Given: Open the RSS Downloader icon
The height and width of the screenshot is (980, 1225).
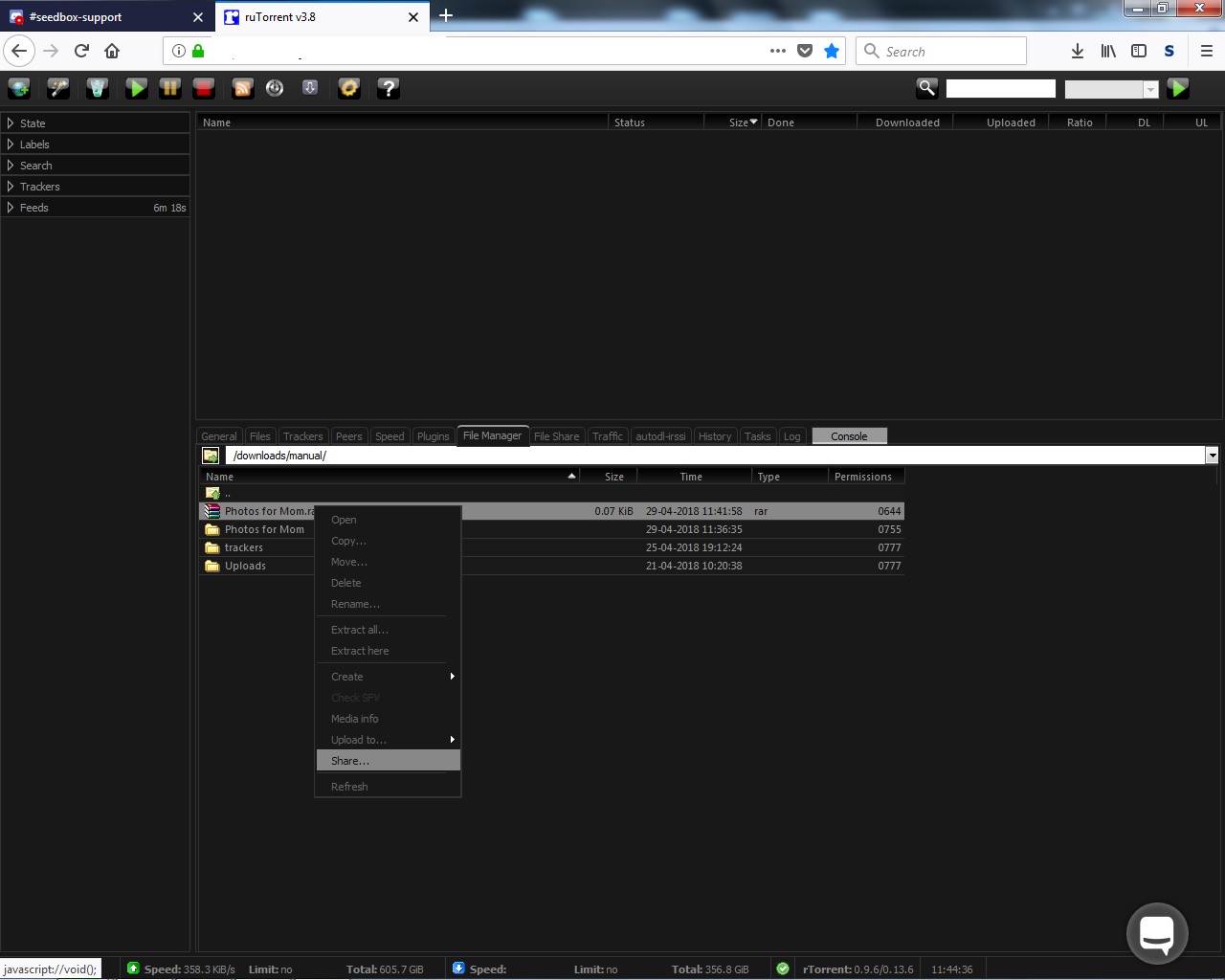Looking at the screenshot, I should [243, 89].
